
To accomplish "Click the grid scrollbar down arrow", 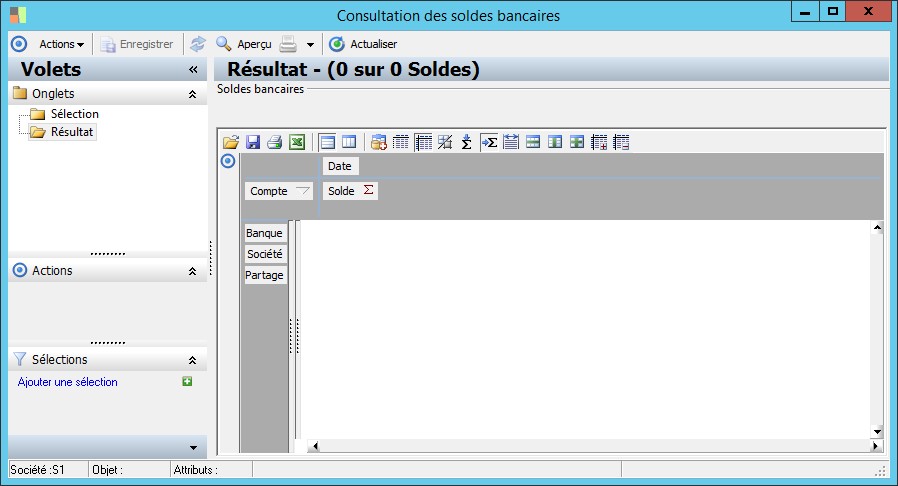I will pos(877,432).
